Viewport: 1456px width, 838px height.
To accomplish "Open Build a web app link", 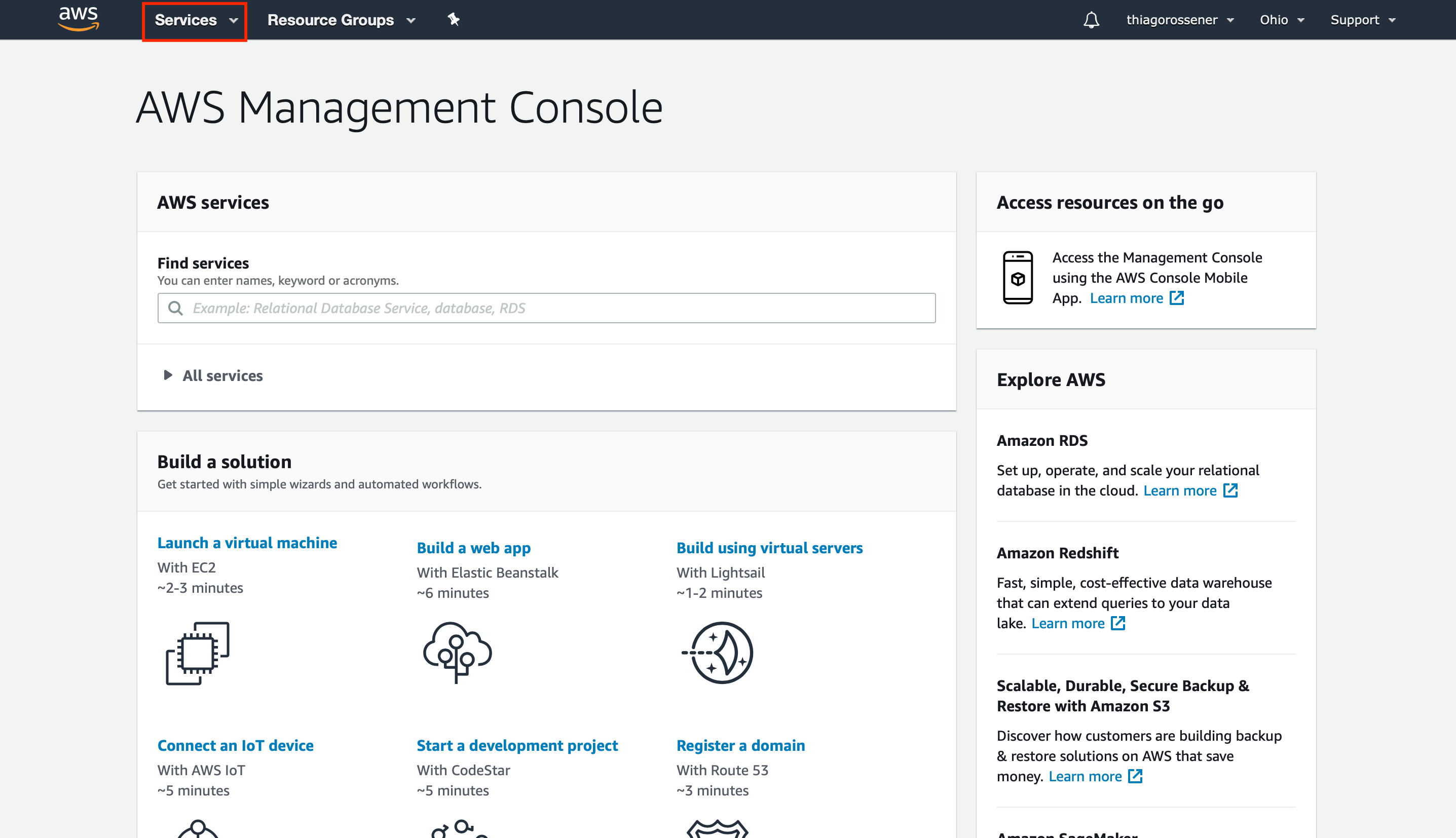I will 473,548.
